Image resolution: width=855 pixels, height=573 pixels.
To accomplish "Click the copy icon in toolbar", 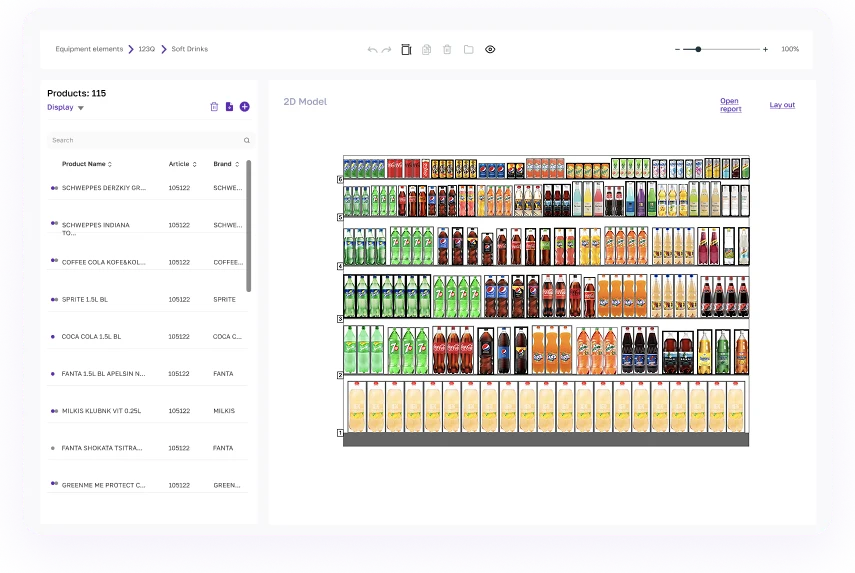I will [x=426, y=50].
